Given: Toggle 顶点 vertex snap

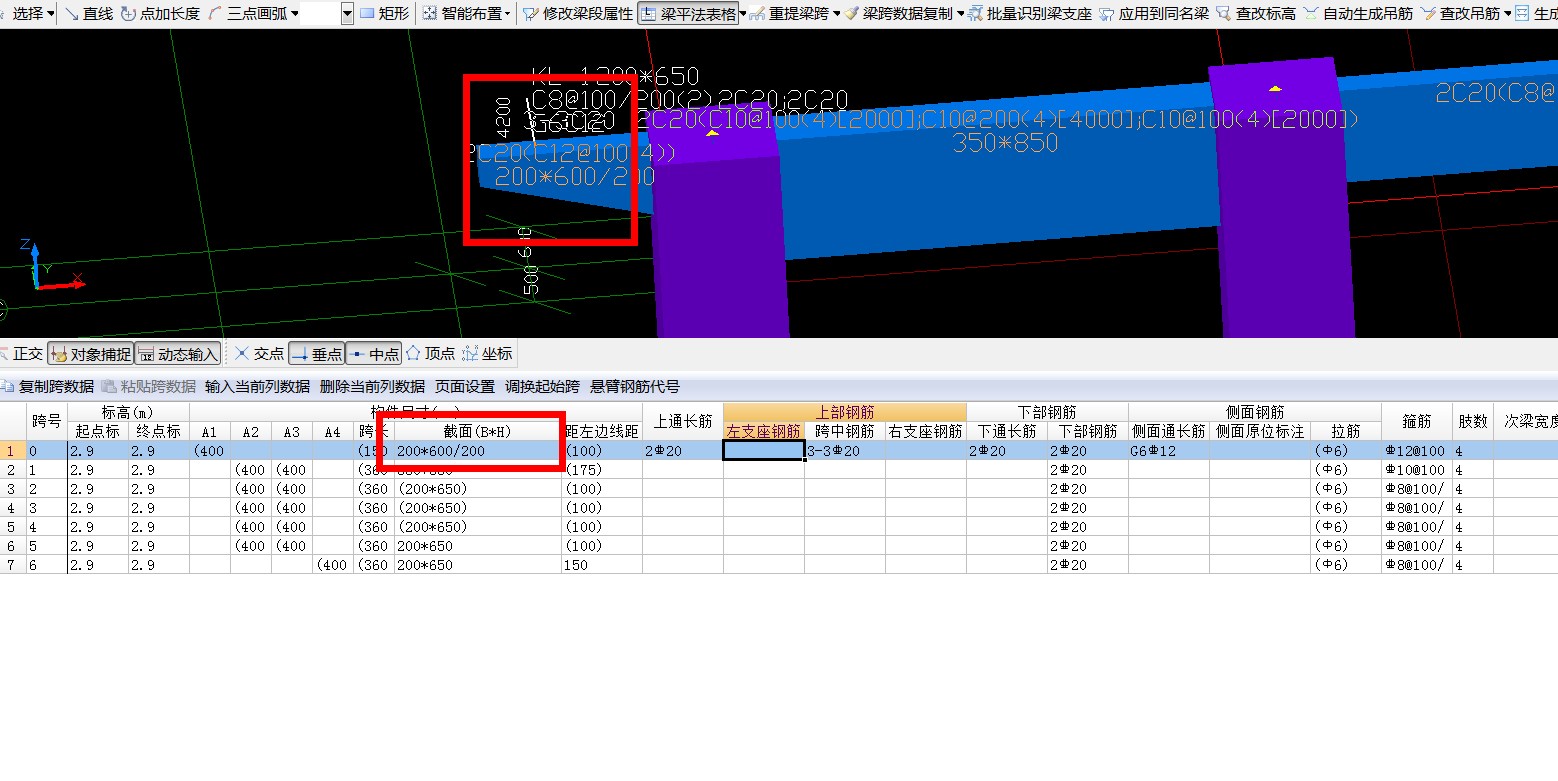Looking at the screenshot, I should pos(430,354).
